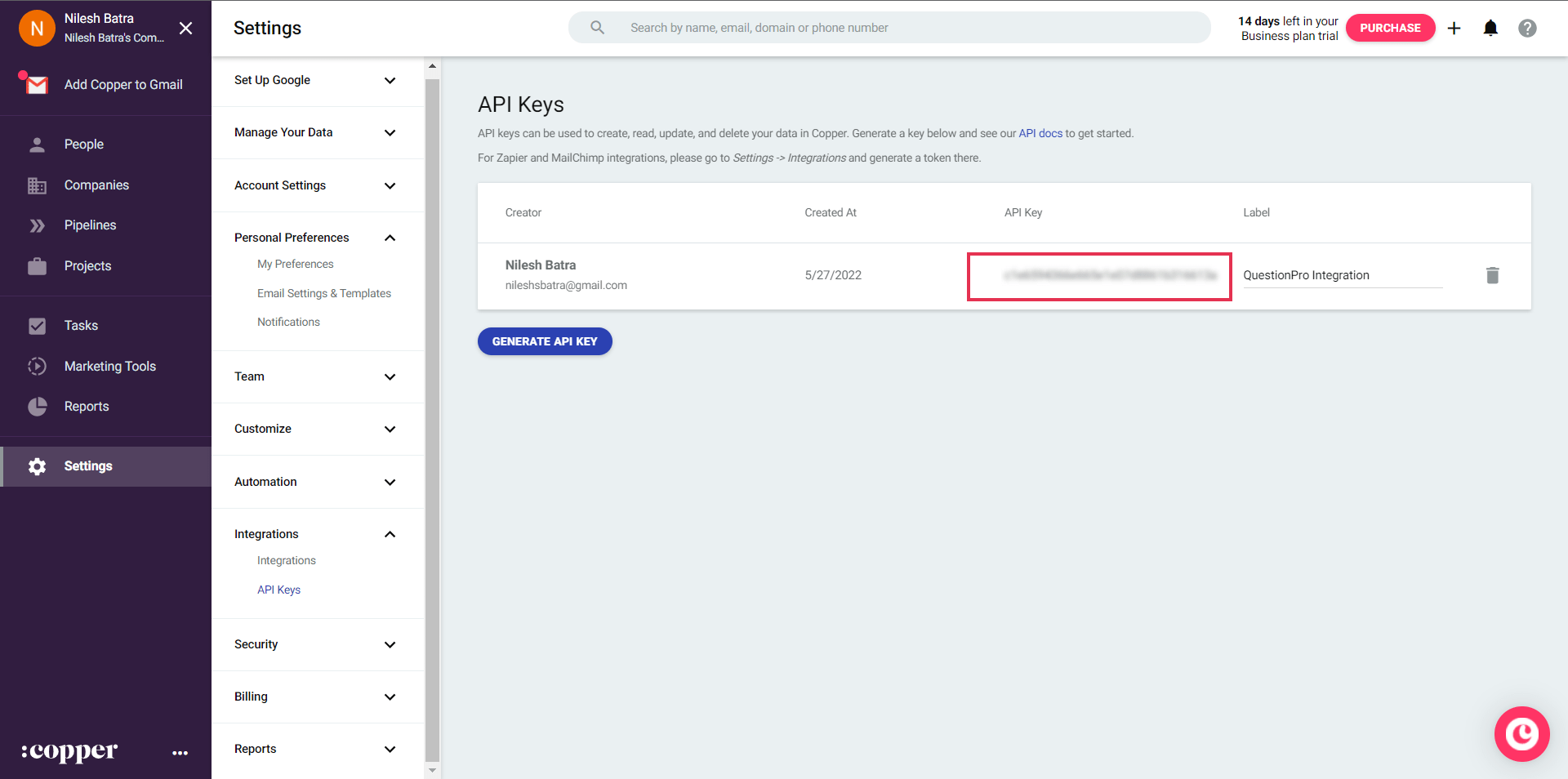Viewport: 1568px width, 779px height.
Task: Click the plus icon to add new
Action: (x=1454, y=29)
